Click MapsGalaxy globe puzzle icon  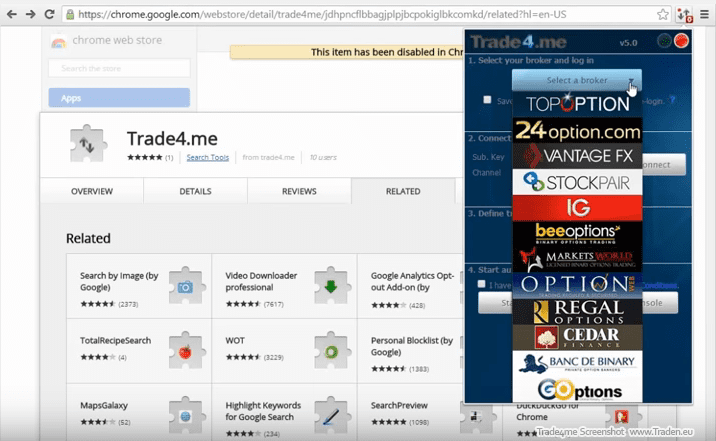(185, 415)
